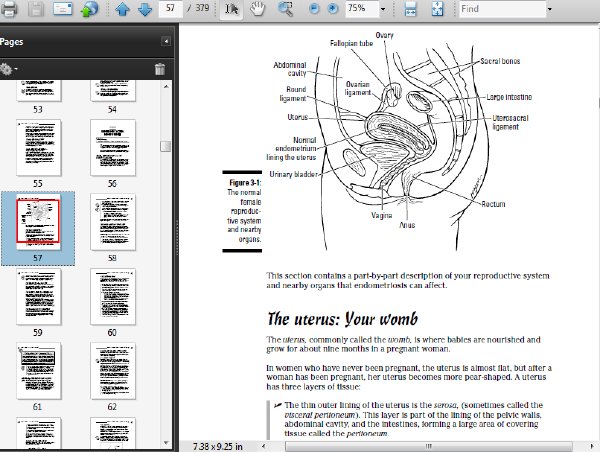600x452 pixels.
Task: Click the Fit Page icon
Action: (x=437, y=9)
